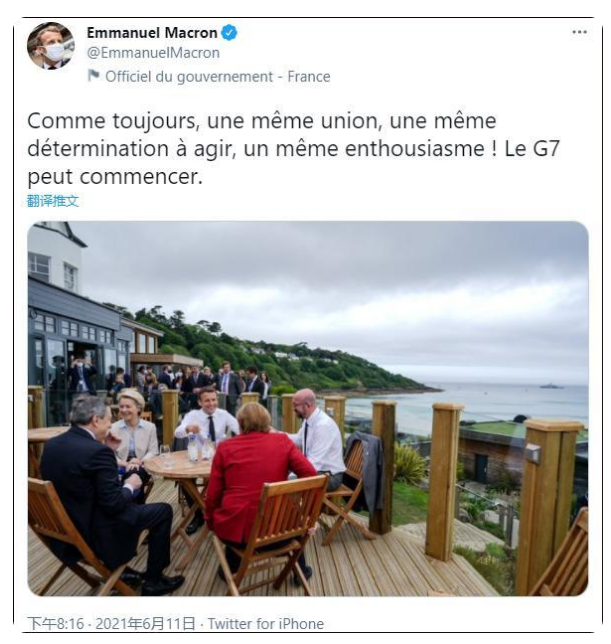The image size is (611, 644).
Task: Click the translate tweet link
Action: (x=53, y=201)
